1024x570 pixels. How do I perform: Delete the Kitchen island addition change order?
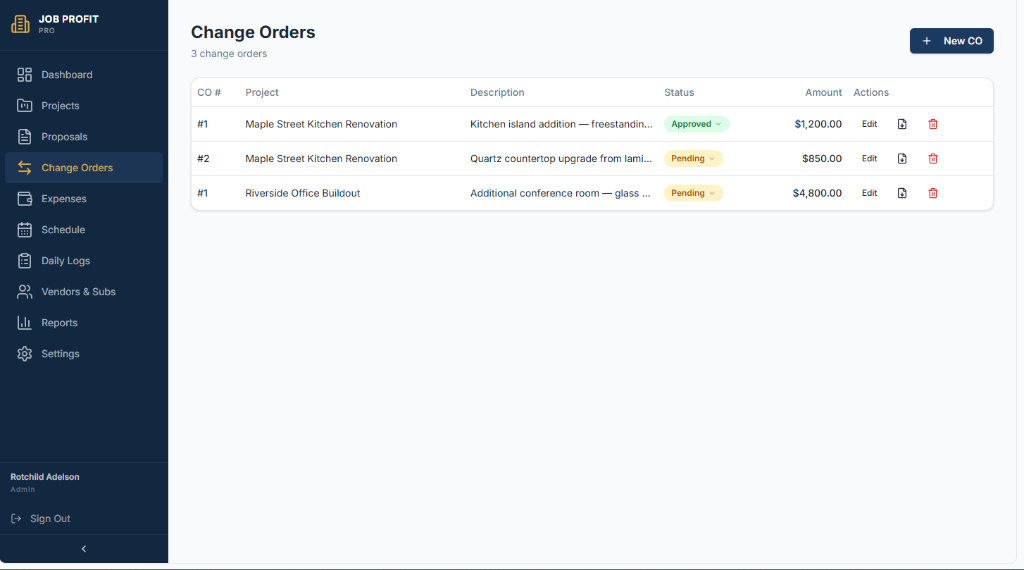point(933,124)
